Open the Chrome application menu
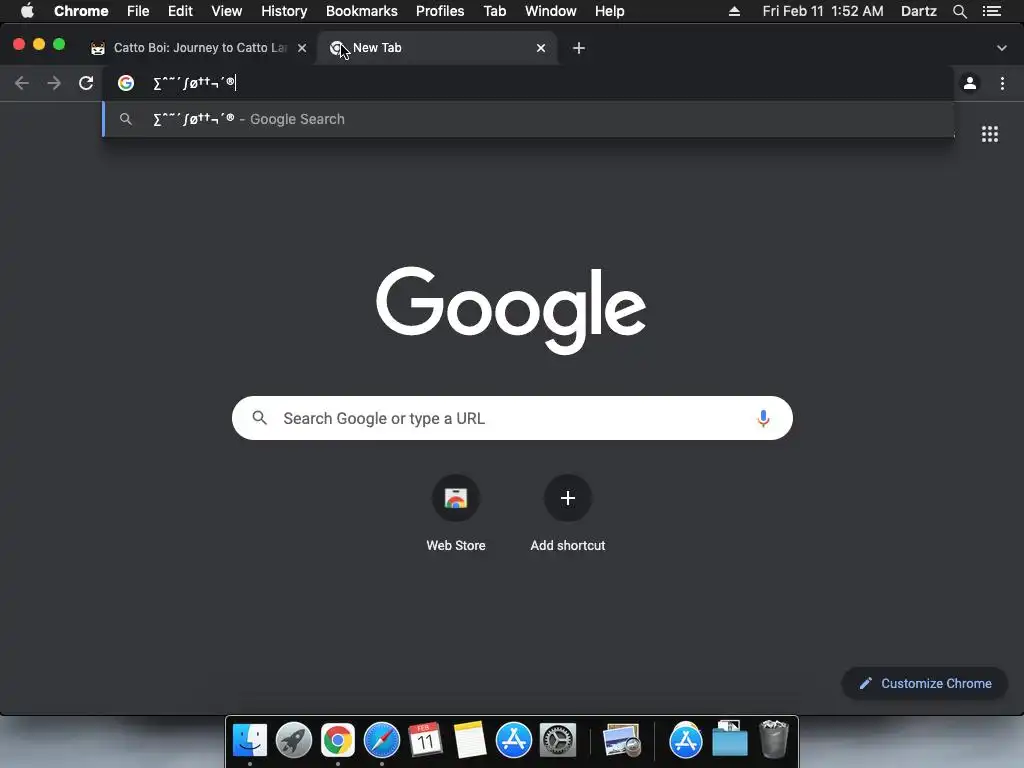This screenshot has width=1024, height=768. tap(81, 11)
